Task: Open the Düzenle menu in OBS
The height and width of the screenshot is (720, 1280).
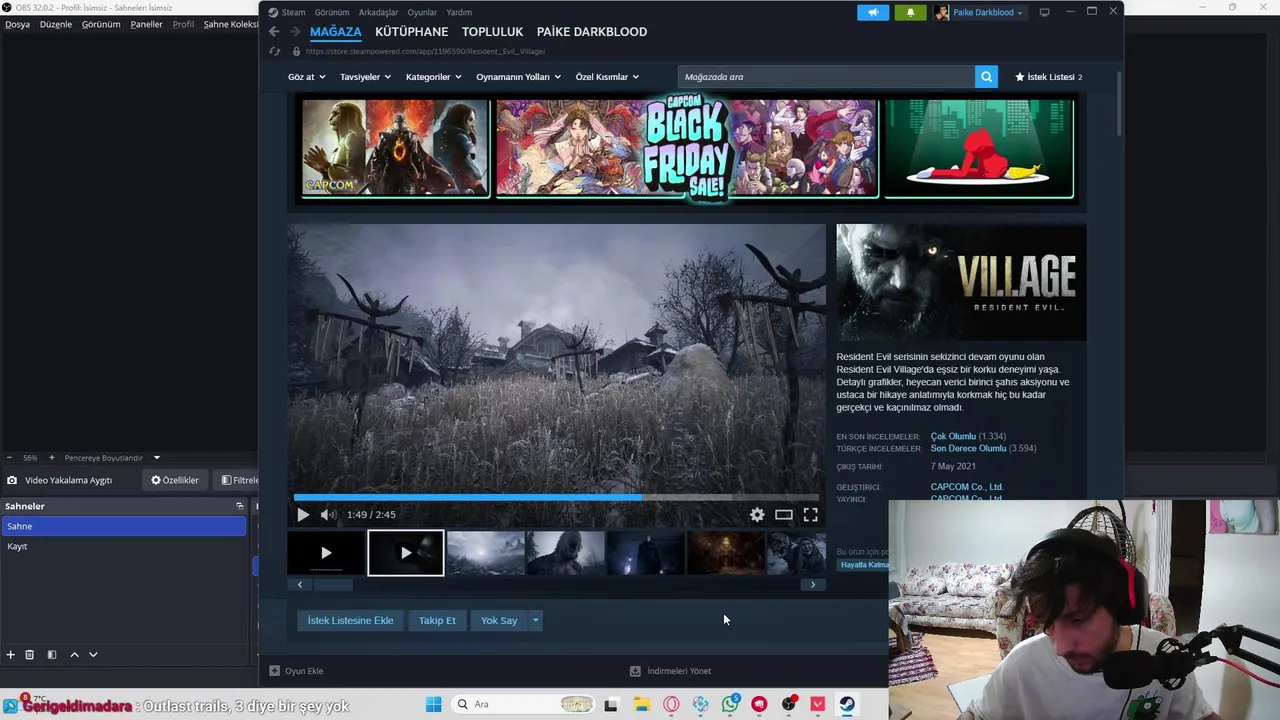Action: click(x=56, y=24)
